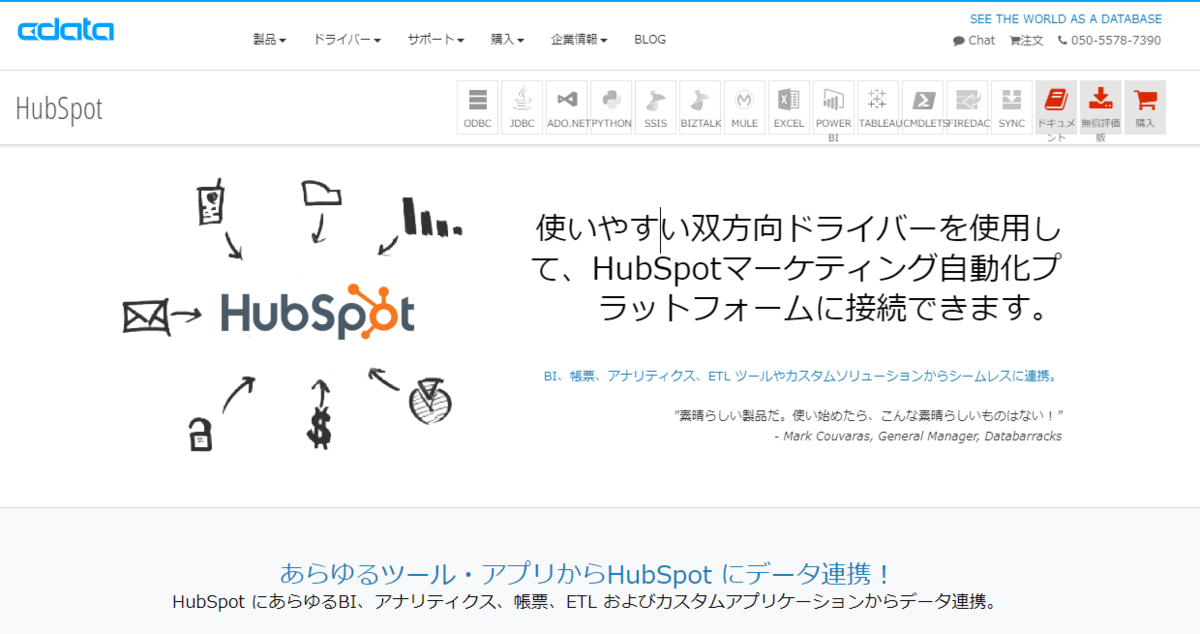The width and height of the screenshot is (1200, 634).
Task: Open the Sync tool icon
Action: (1011, 107)
